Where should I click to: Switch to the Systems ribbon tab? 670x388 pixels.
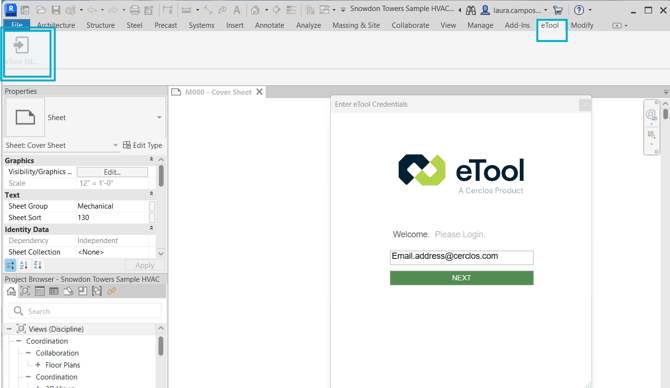click(201, 25)
